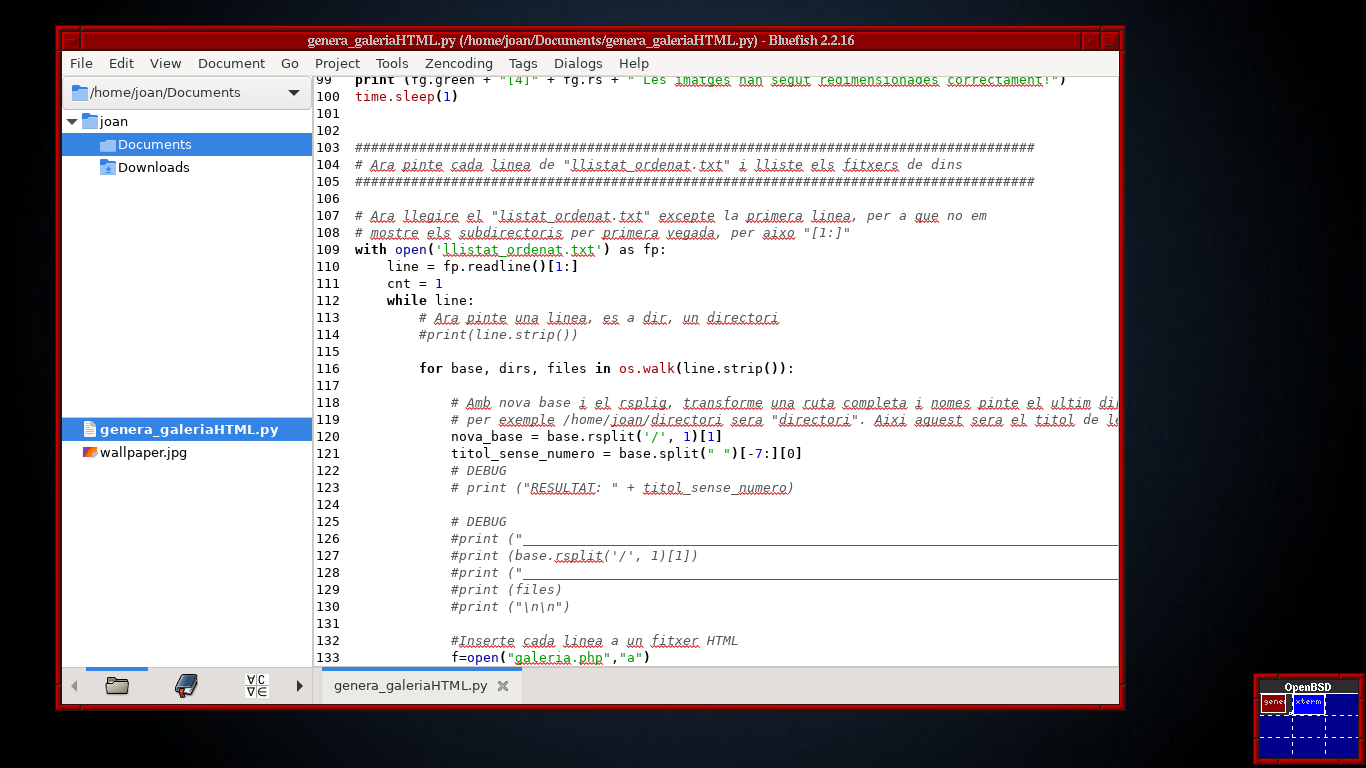The width and height of the screenshot is (1366, 768).
Task: Go to previous side panel tab arrow
Action: pos(74,686)
